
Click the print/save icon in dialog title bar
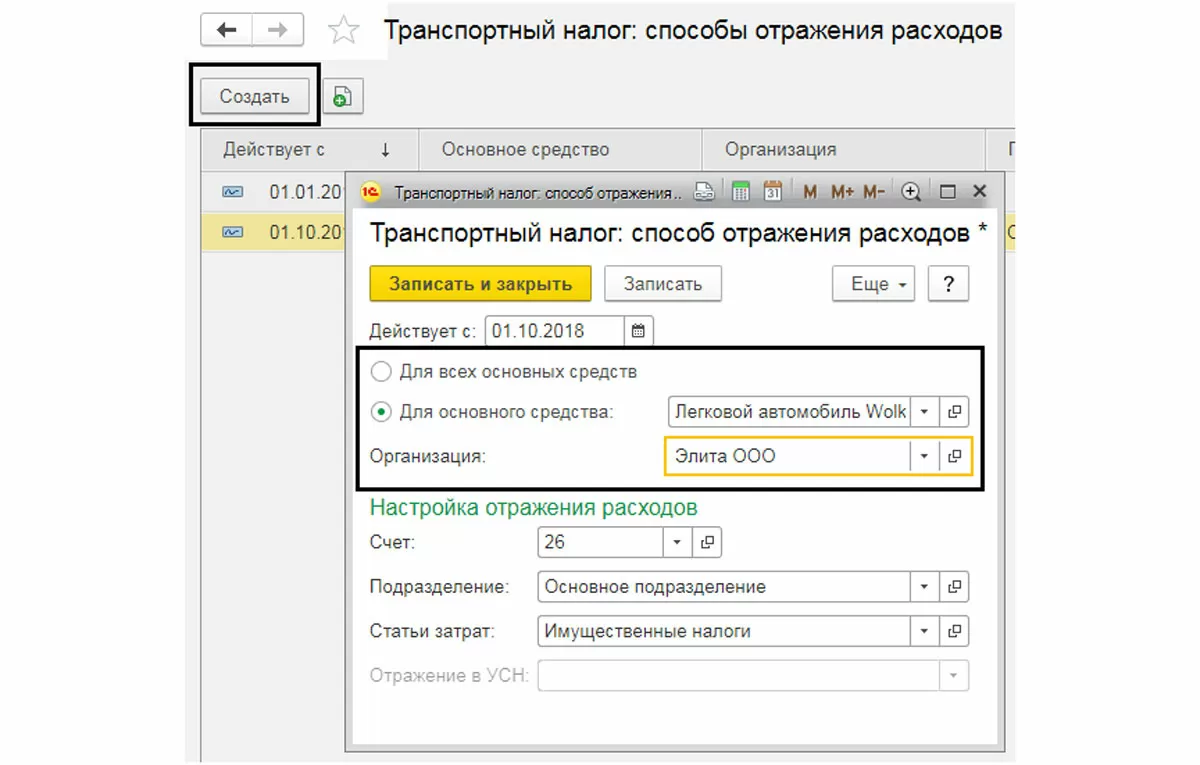[706, 192]
